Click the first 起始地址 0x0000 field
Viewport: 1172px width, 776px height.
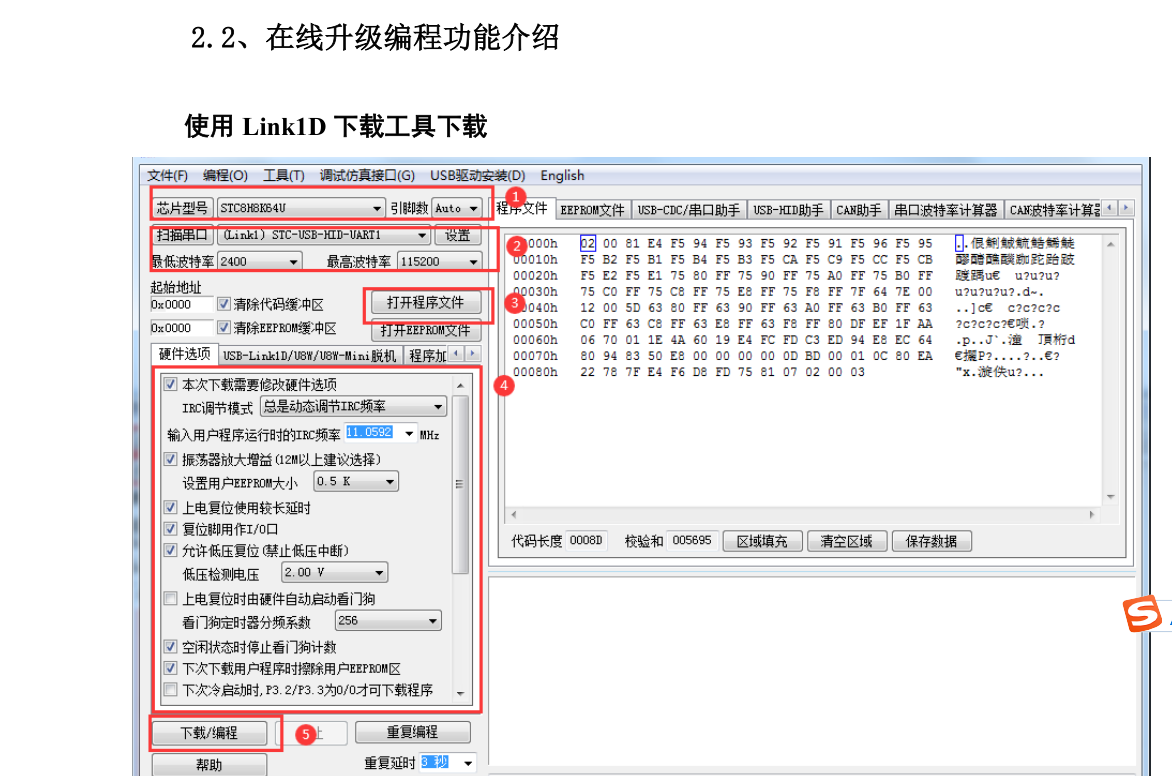click(182, 304)
